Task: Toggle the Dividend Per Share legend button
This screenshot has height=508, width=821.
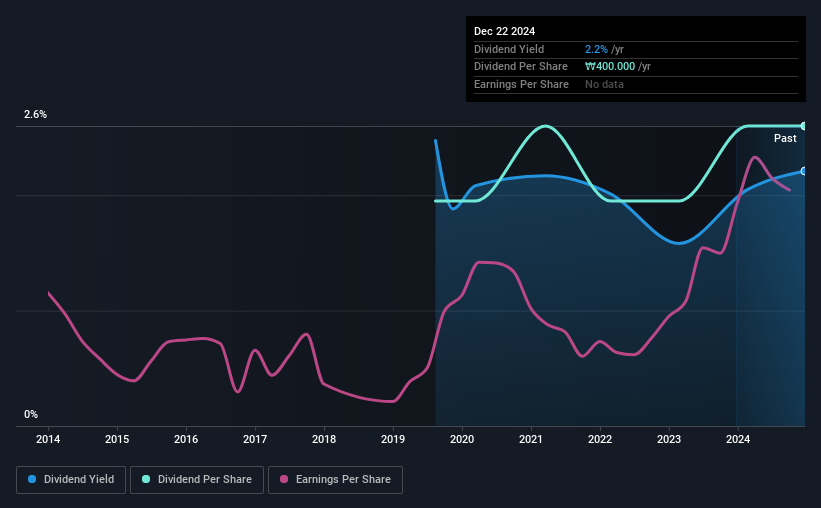Action: coord(197,480)
